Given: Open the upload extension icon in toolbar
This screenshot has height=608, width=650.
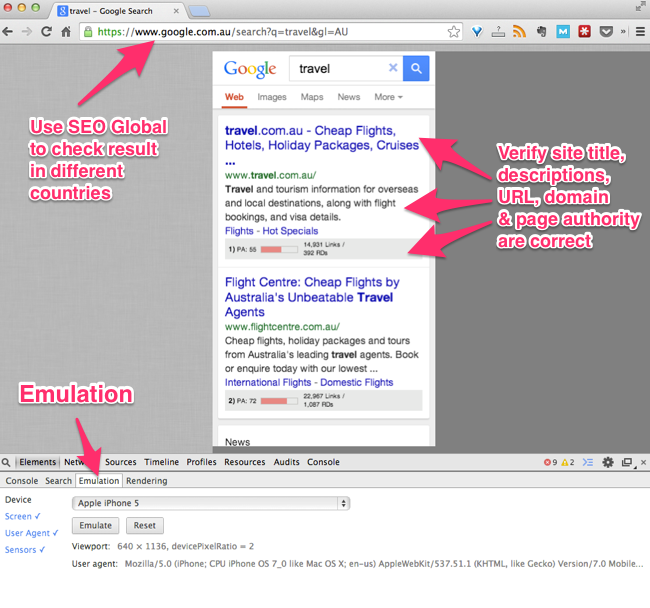Looking at the screenshot, I should pyautogui.click(x=498, y=31).
